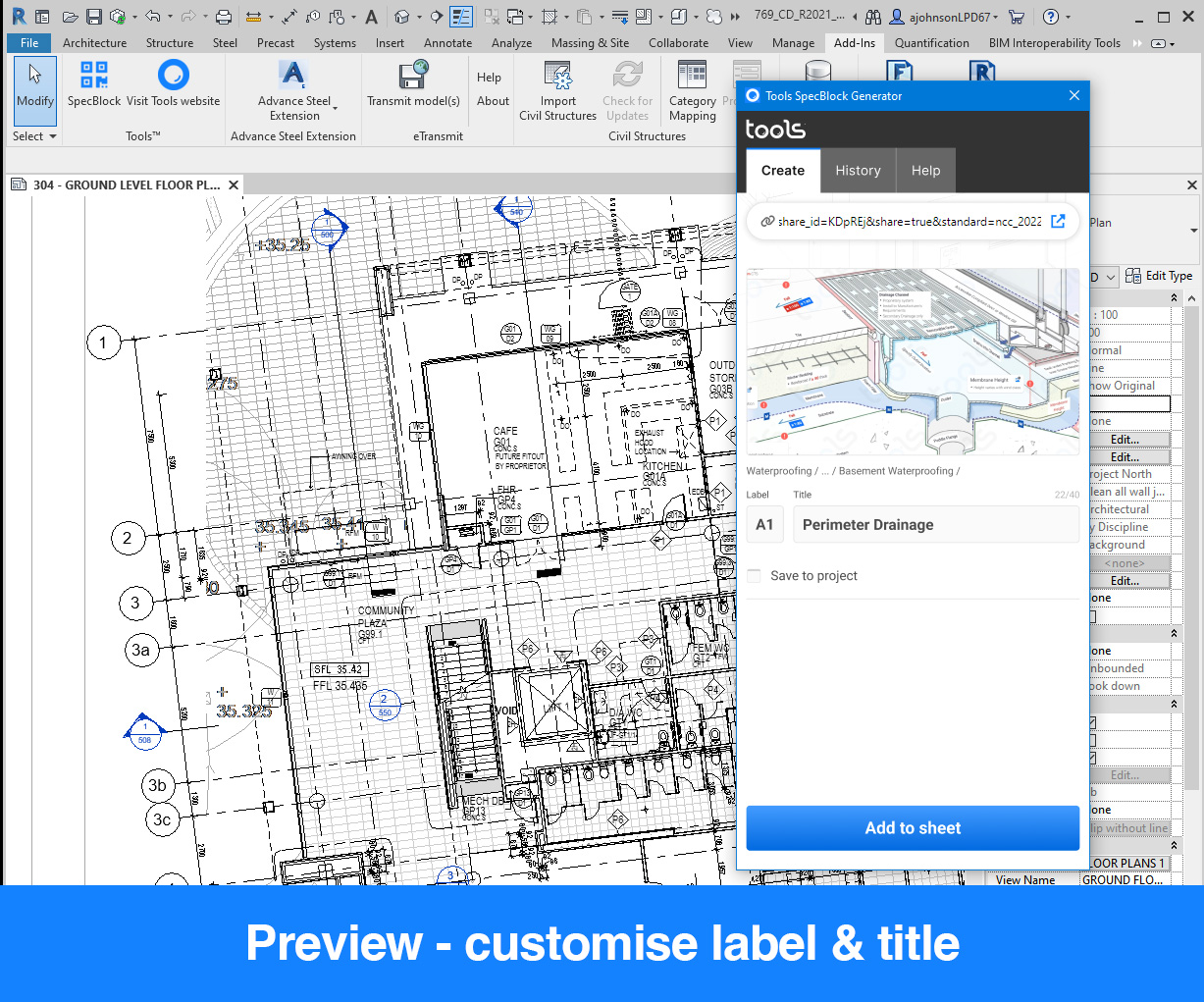Image resolution: width=1204 pixels, height=1002 pixels.
Task: Click the binoculars search icon
Action: pyautogui.click(x=873, y=17)
